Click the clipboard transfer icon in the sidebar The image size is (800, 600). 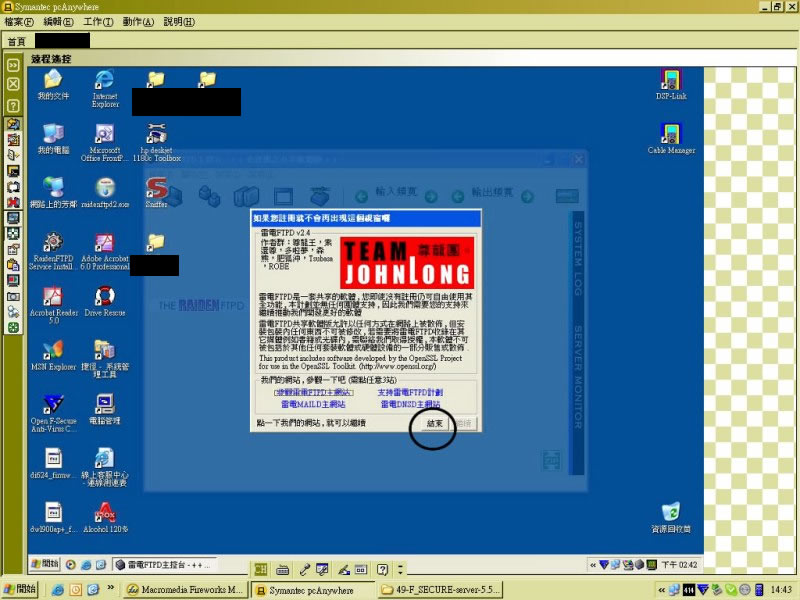[x=13, y=265]
